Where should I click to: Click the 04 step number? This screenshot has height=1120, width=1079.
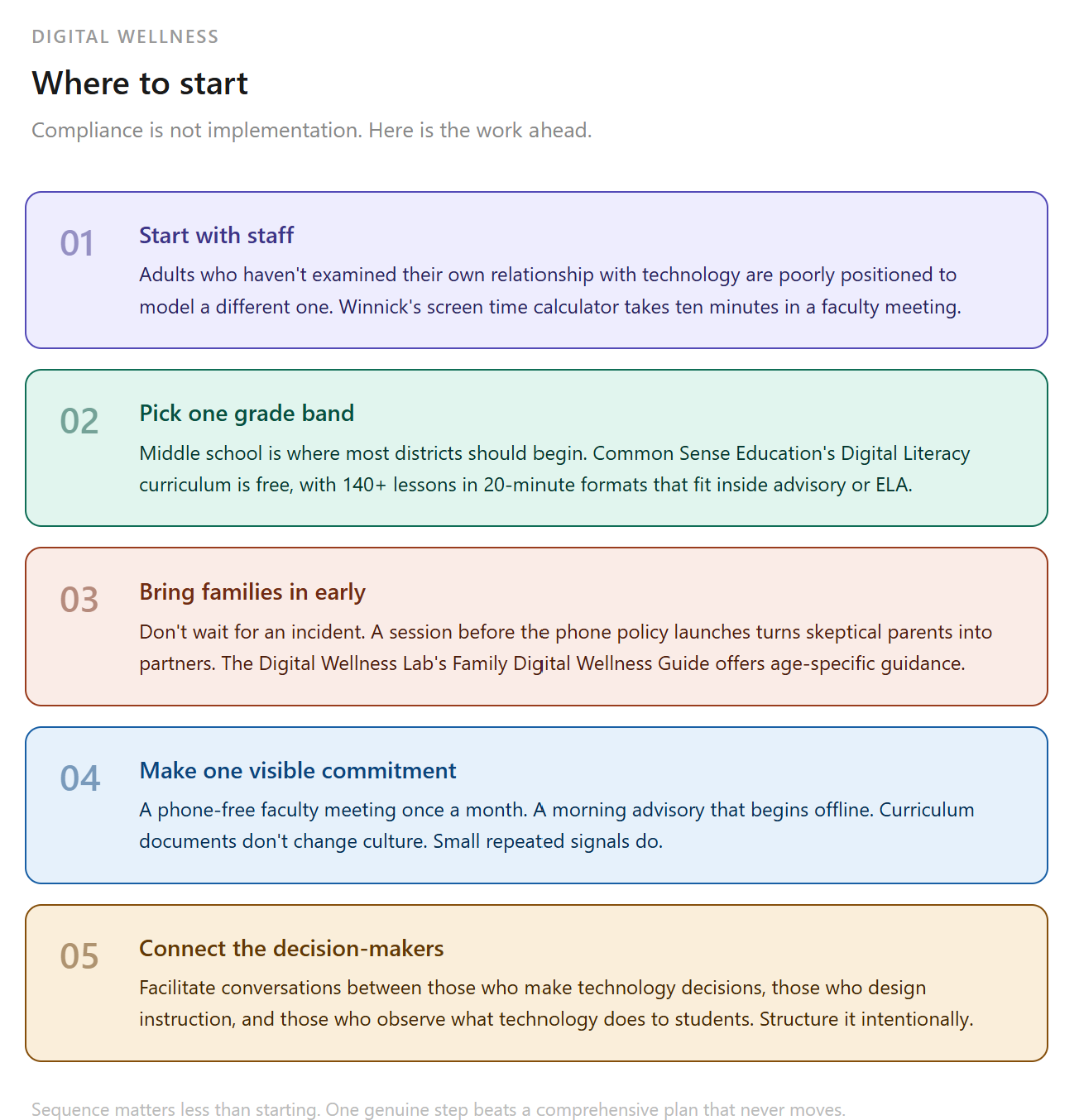tap(79, 778)
